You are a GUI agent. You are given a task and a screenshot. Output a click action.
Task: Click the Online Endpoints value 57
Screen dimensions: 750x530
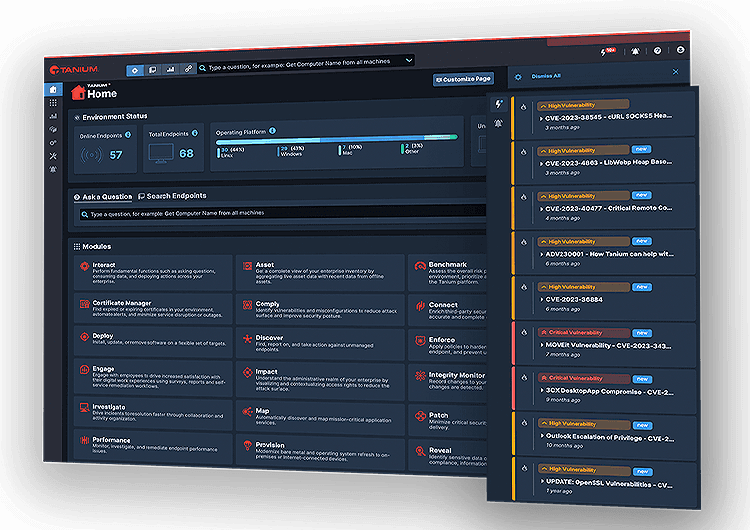[116, 155]
